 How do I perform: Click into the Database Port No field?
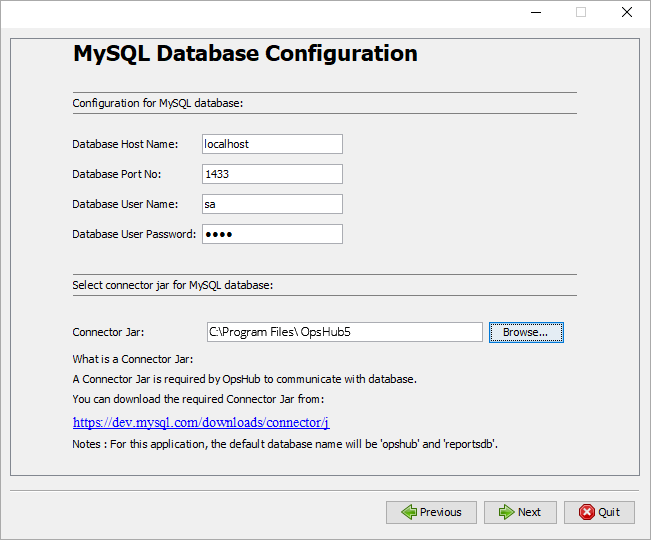(272, 174)
